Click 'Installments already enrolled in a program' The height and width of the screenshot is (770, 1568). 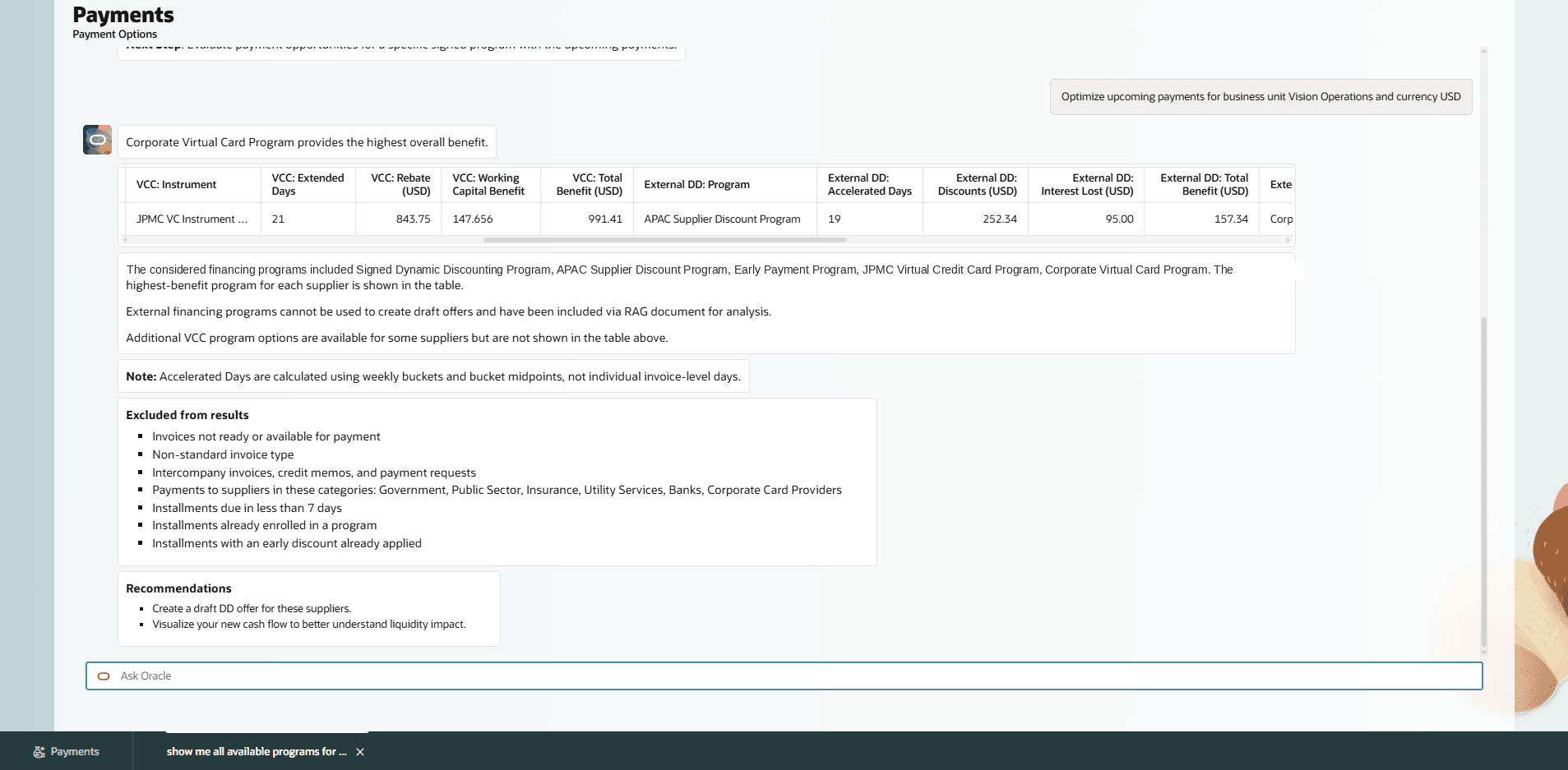click(x=265, y=525)
